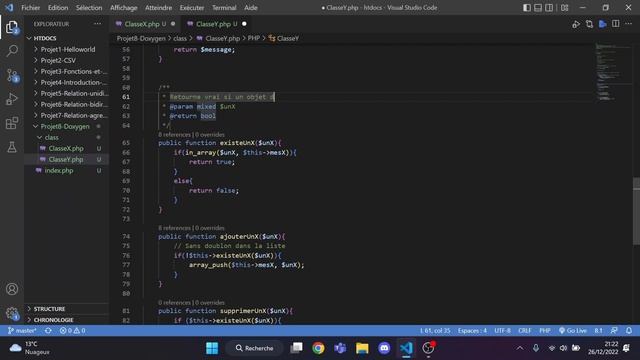Open the Manage gear icon

[x=12, y=313]
